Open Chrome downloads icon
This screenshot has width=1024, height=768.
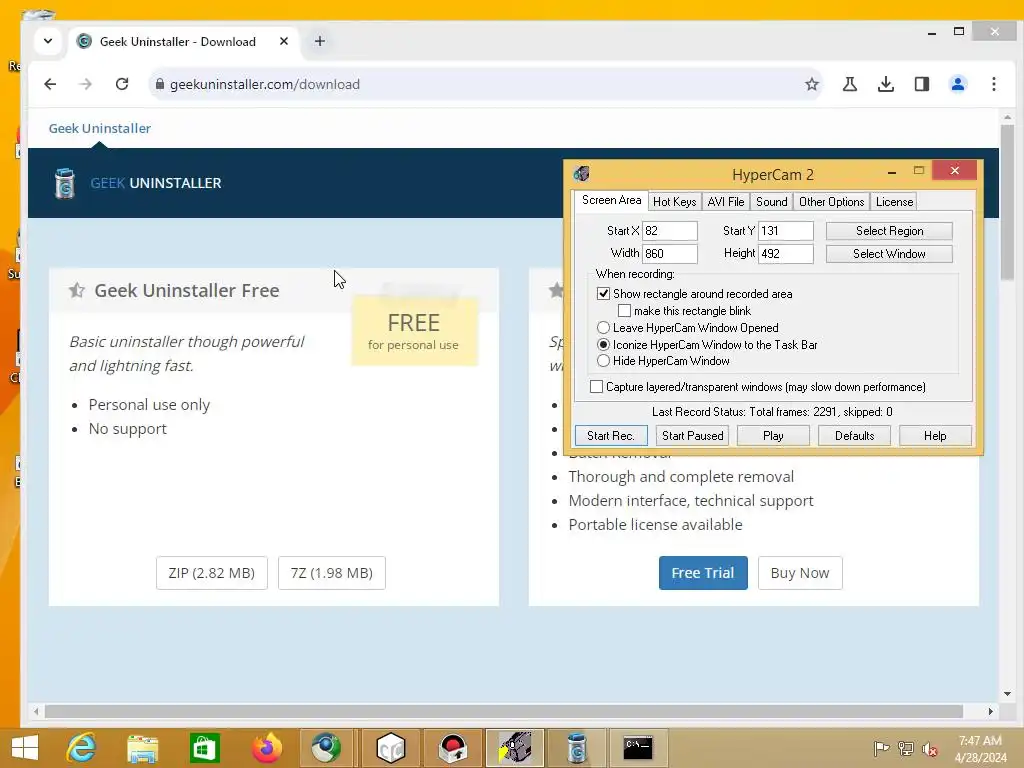tap(886, 84)
